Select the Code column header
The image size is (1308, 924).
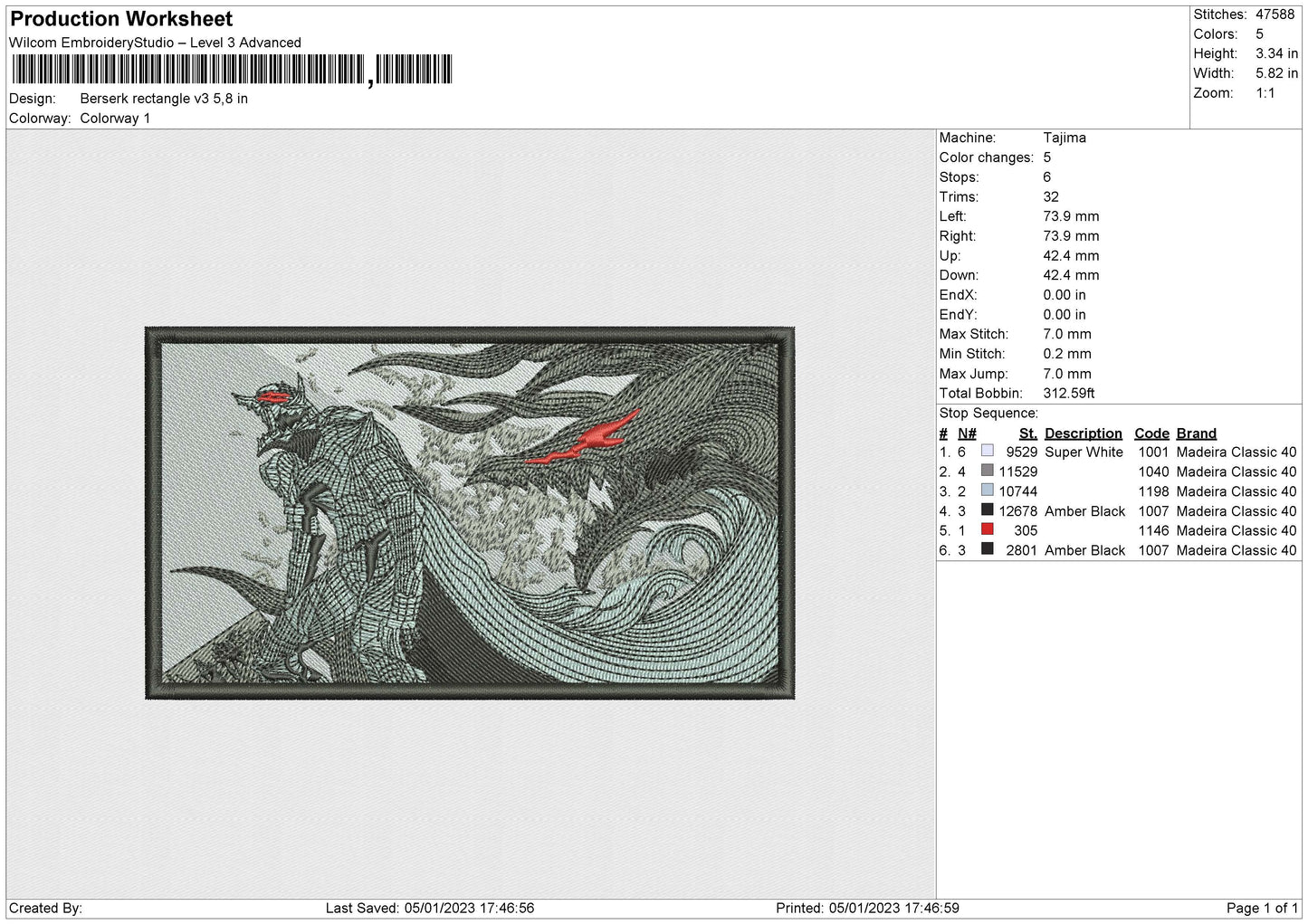pos(1151,433)
